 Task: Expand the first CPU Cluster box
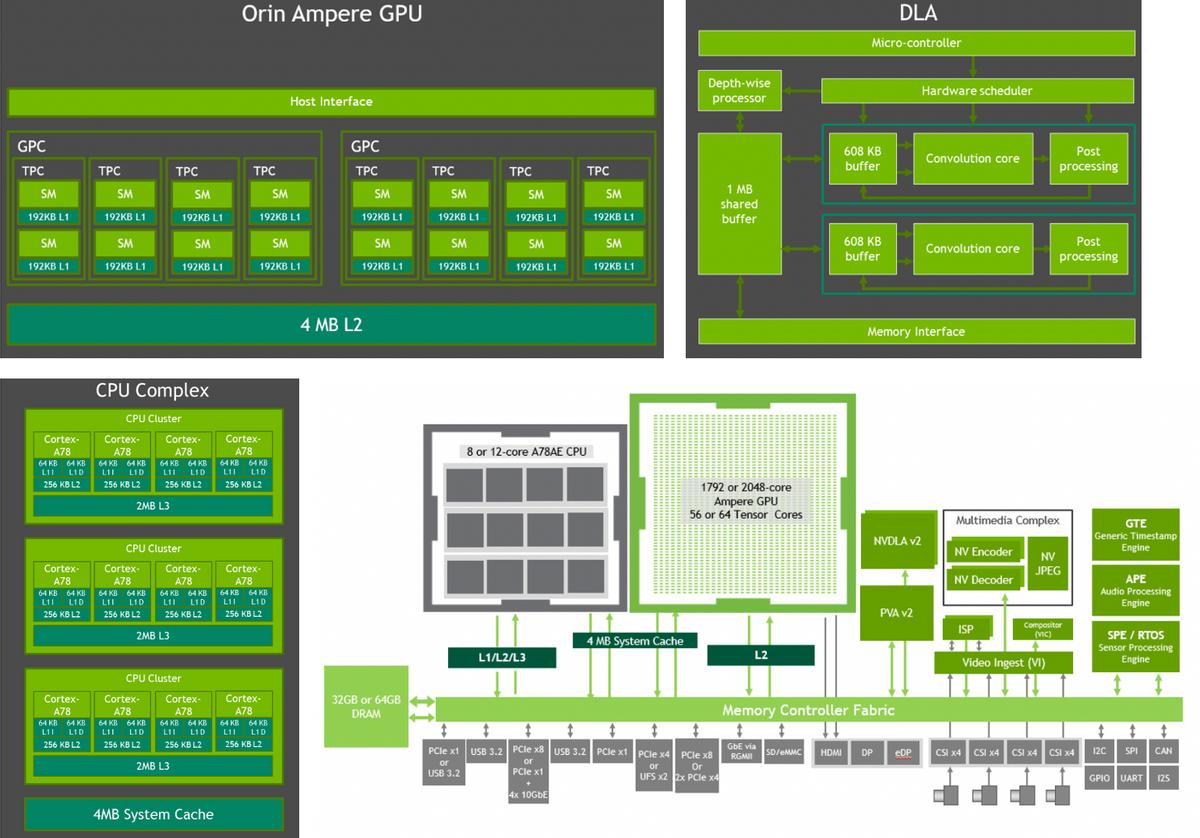click(x=152, y=418)
